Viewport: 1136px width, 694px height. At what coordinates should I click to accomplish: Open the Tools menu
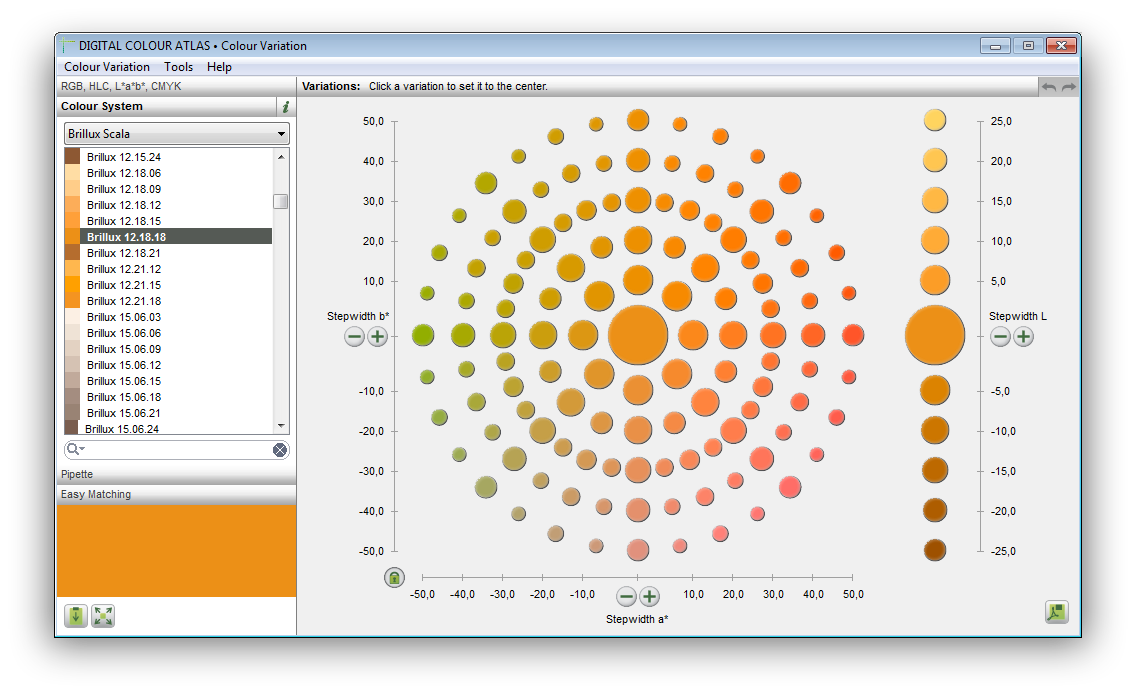click(x=179, y=67)
